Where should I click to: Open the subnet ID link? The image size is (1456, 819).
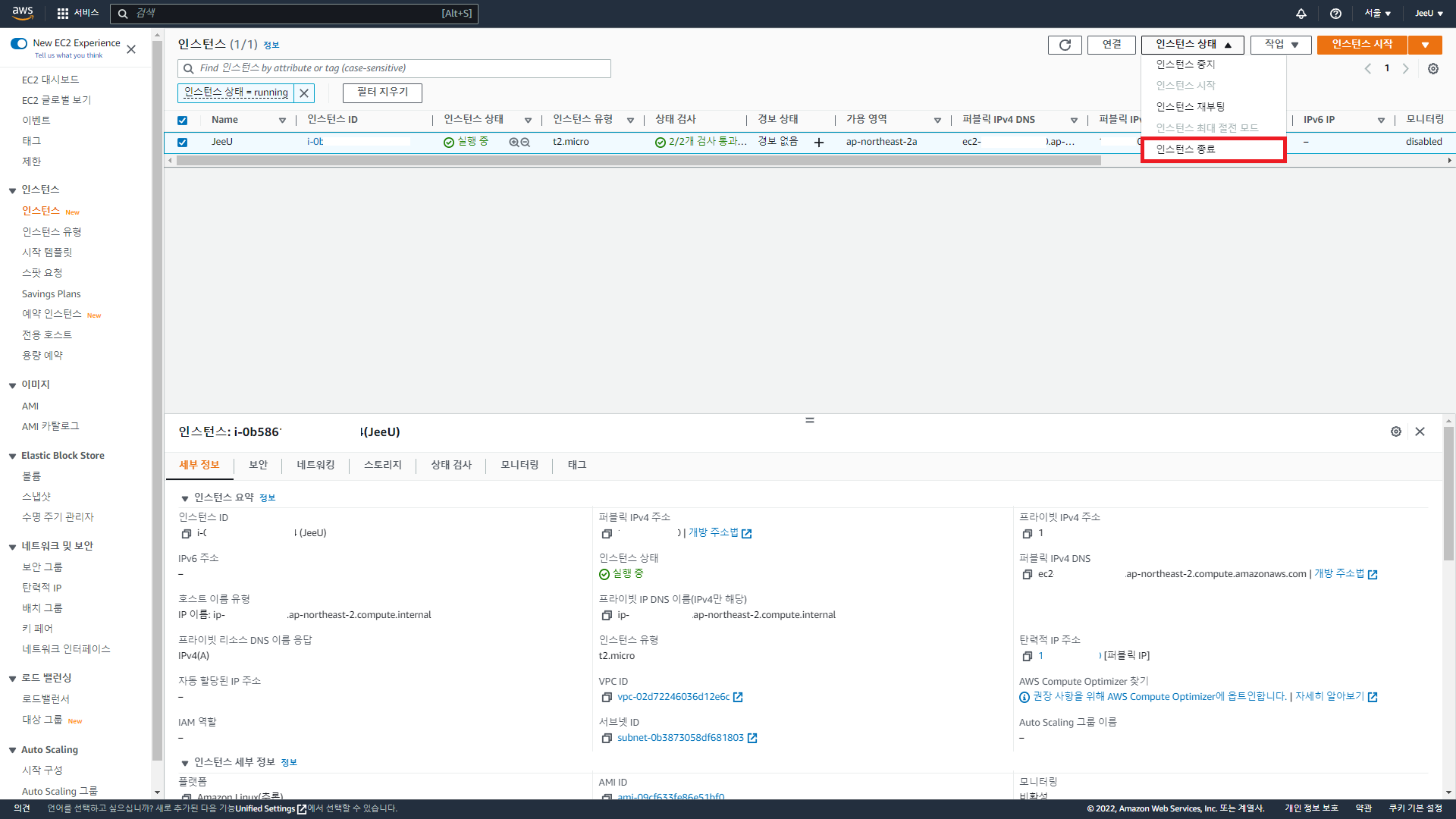(680, 738)
